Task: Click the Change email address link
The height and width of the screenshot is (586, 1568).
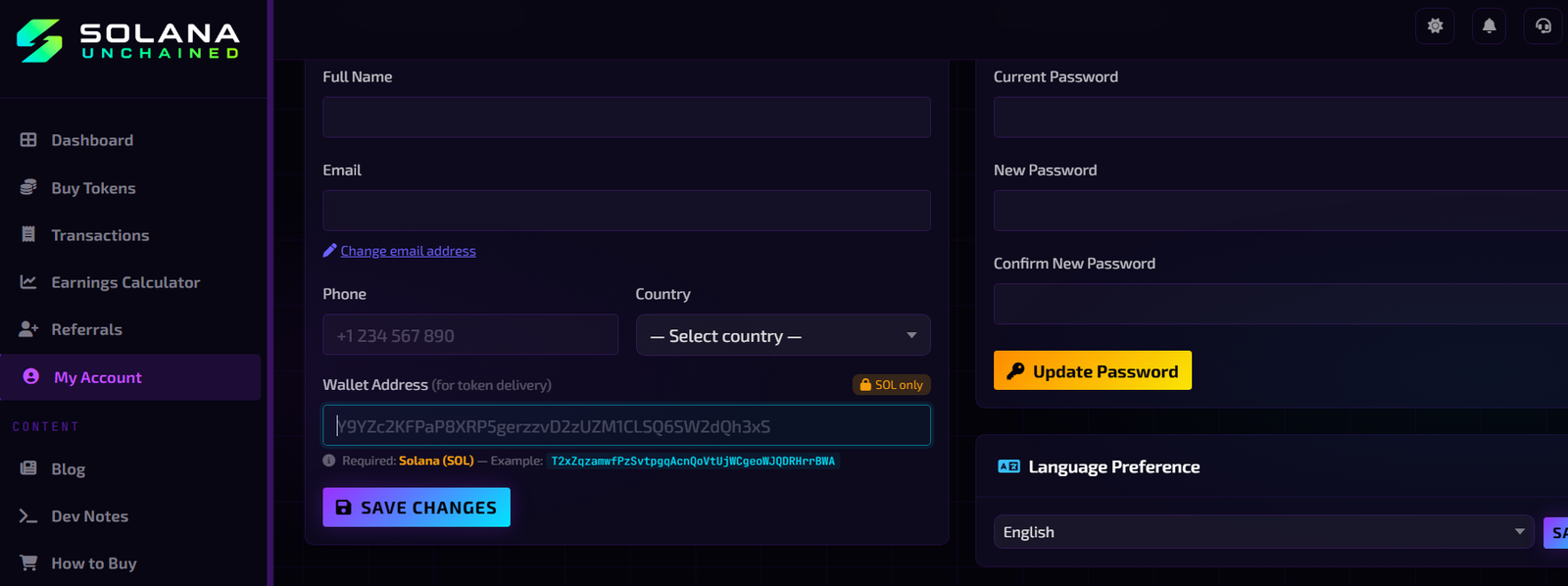Action: click(409, 251)
